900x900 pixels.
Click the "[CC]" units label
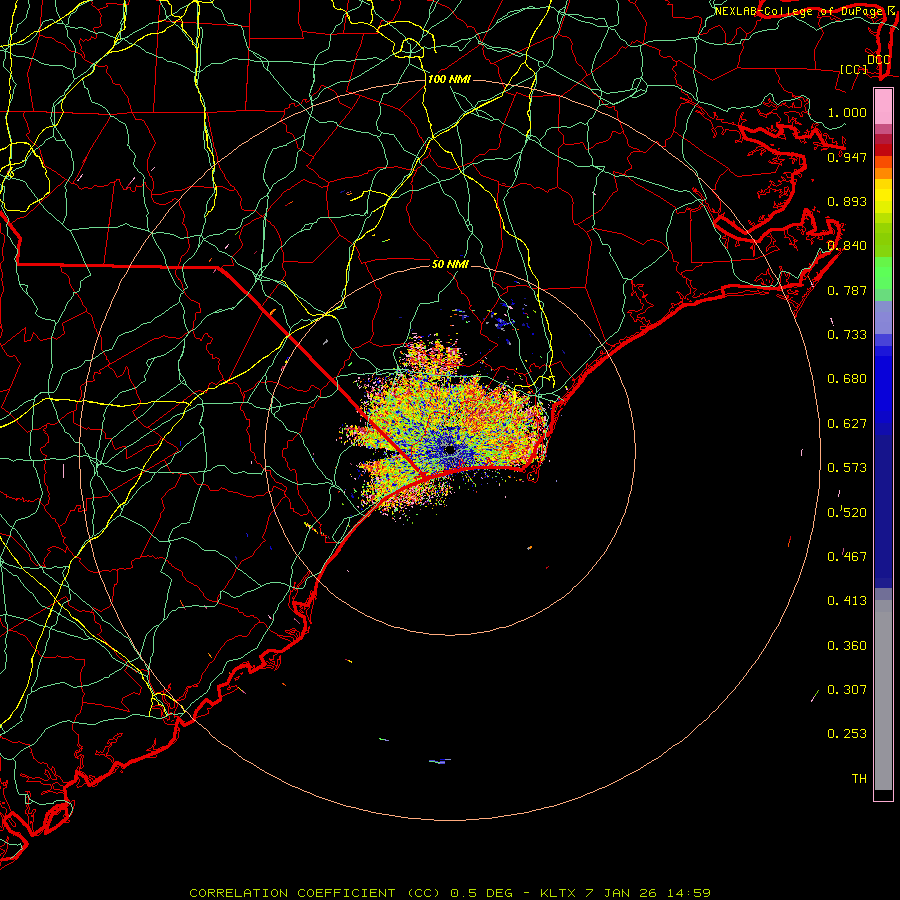pos(854,69)
